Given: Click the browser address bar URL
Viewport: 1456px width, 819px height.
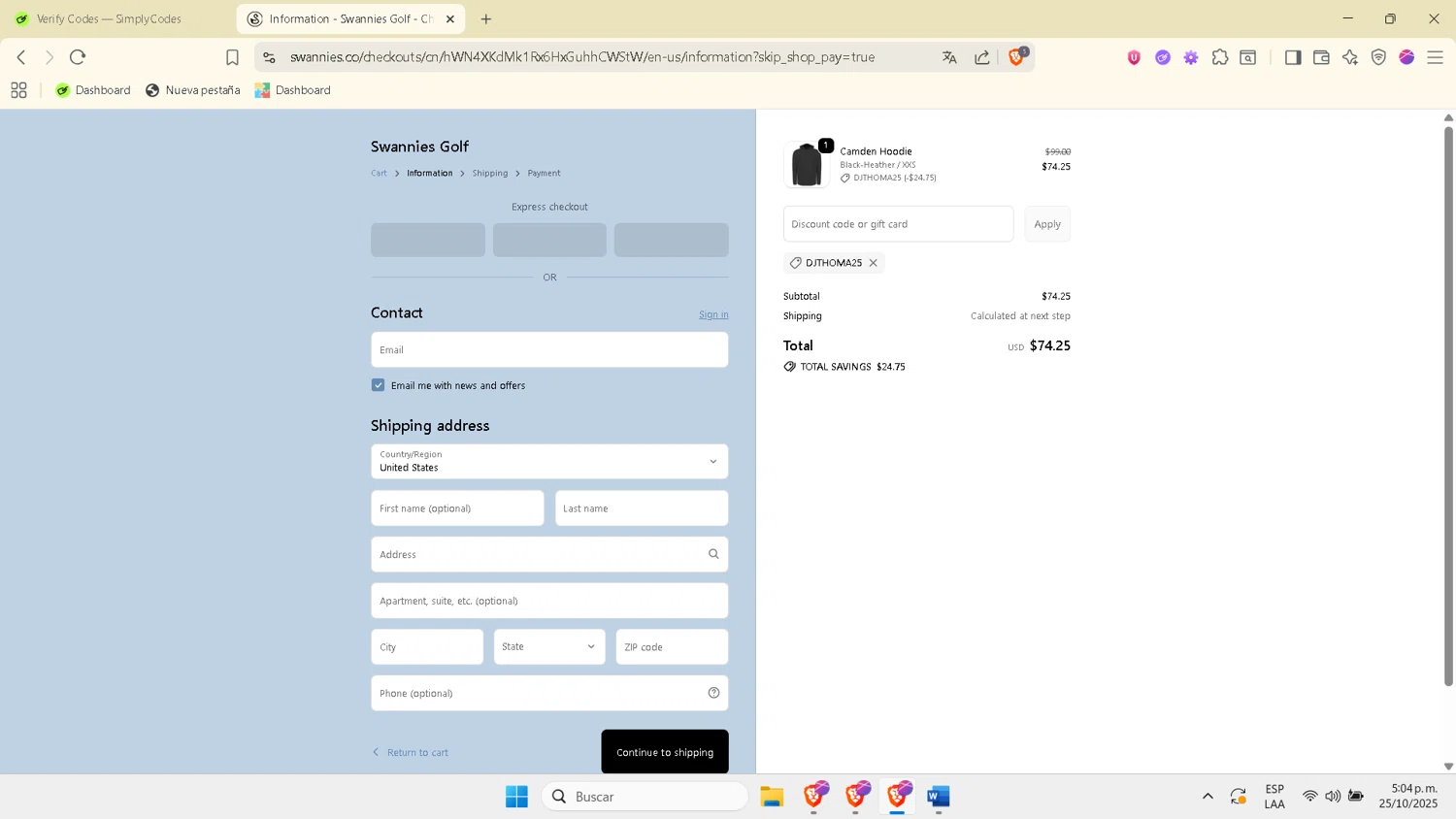Looking at the screenshot, I should [x=582, y=57].
